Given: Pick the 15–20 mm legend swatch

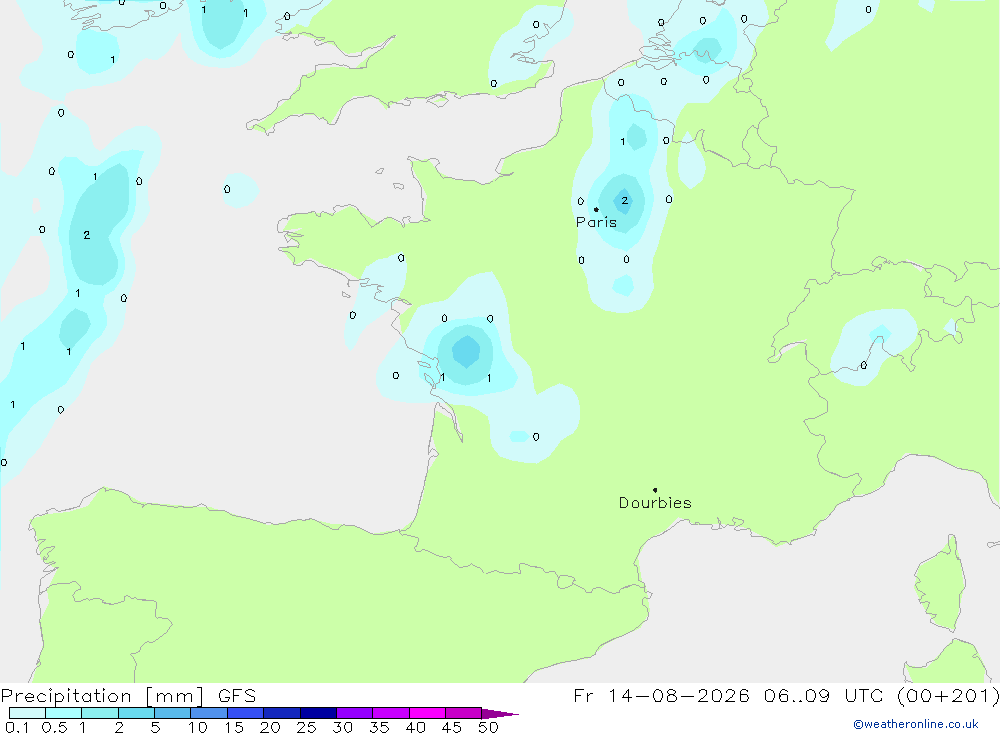Looking at the screenshot, I should click(x=246, y=713).
